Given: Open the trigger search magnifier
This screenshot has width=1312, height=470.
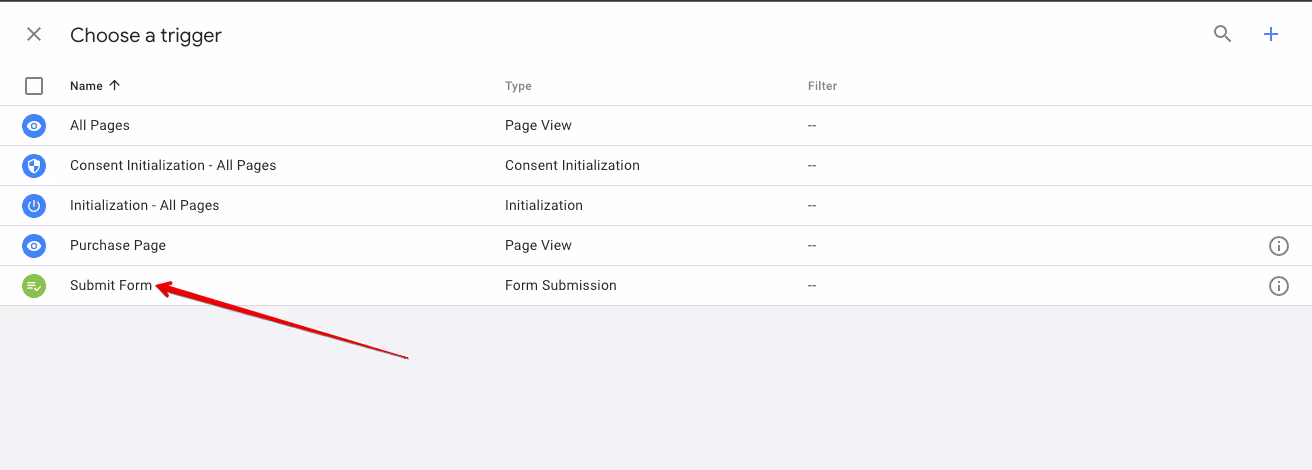Looking at the screenshot, I should 1222,34.
